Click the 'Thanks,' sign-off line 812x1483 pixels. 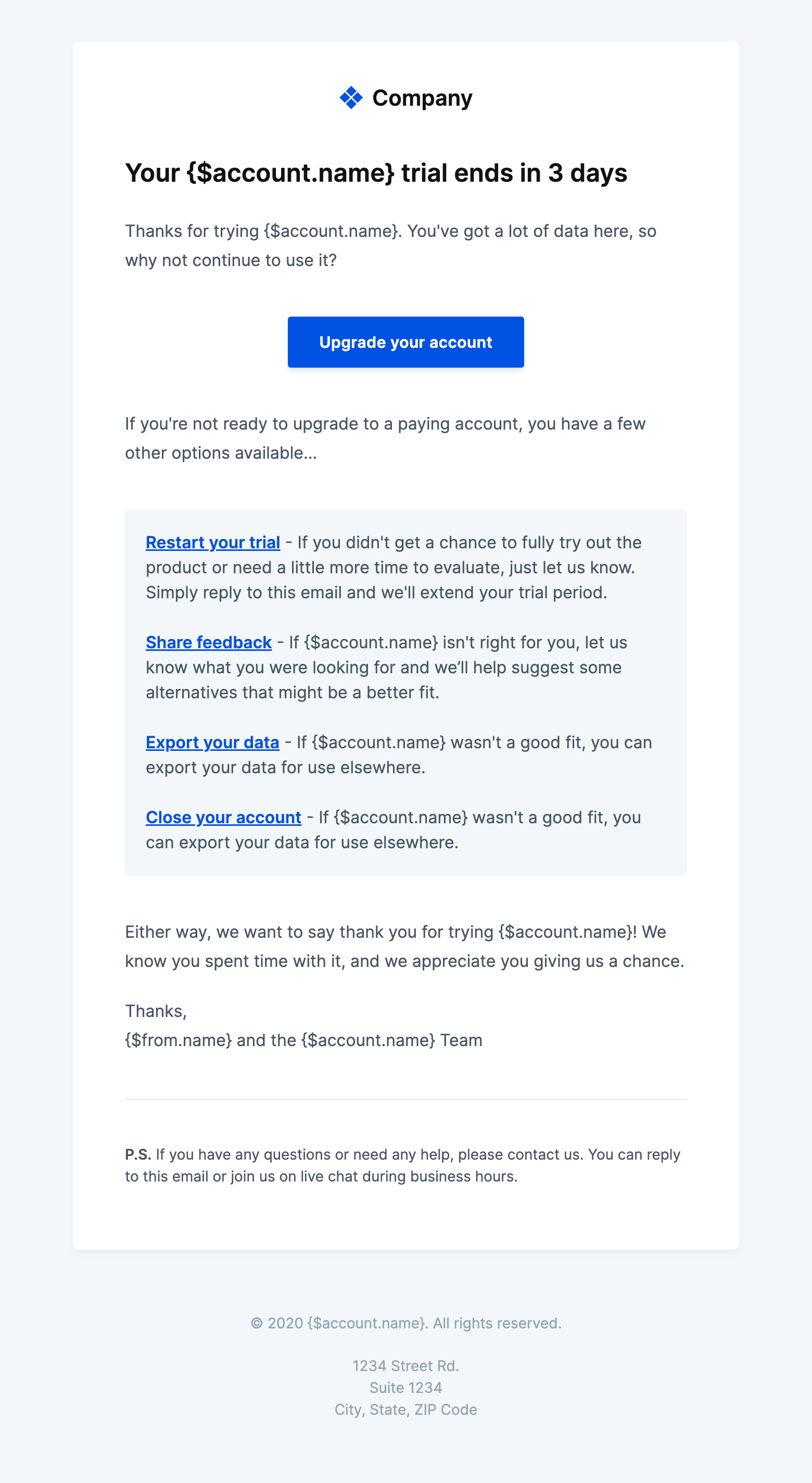pos(156,1011)
